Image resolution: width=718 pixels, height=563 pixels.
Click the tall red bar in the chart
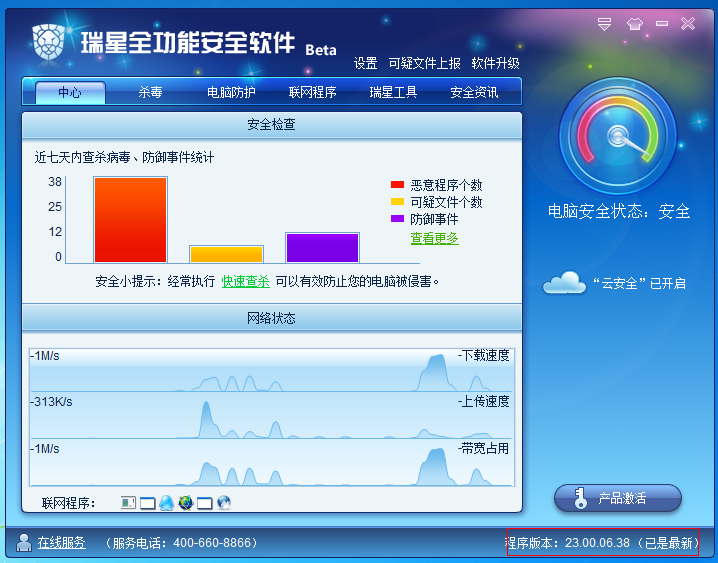click(x=131, y=220)
